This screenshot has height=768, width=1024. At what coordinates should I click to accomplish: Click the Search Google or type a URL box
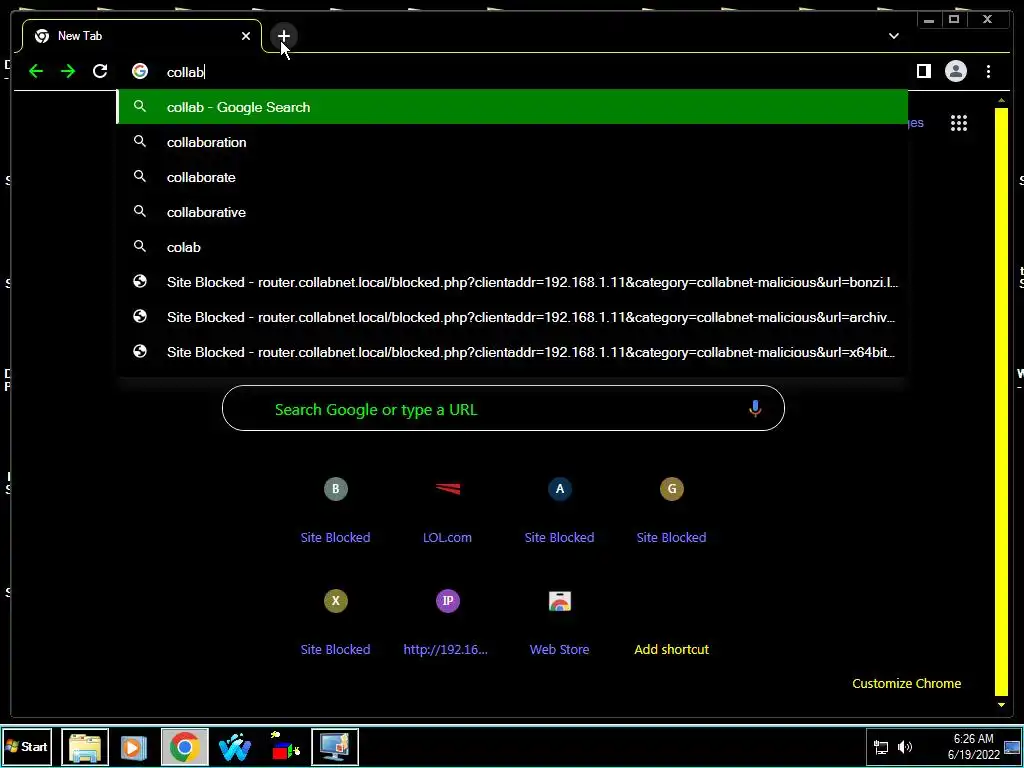click(503, 408)
